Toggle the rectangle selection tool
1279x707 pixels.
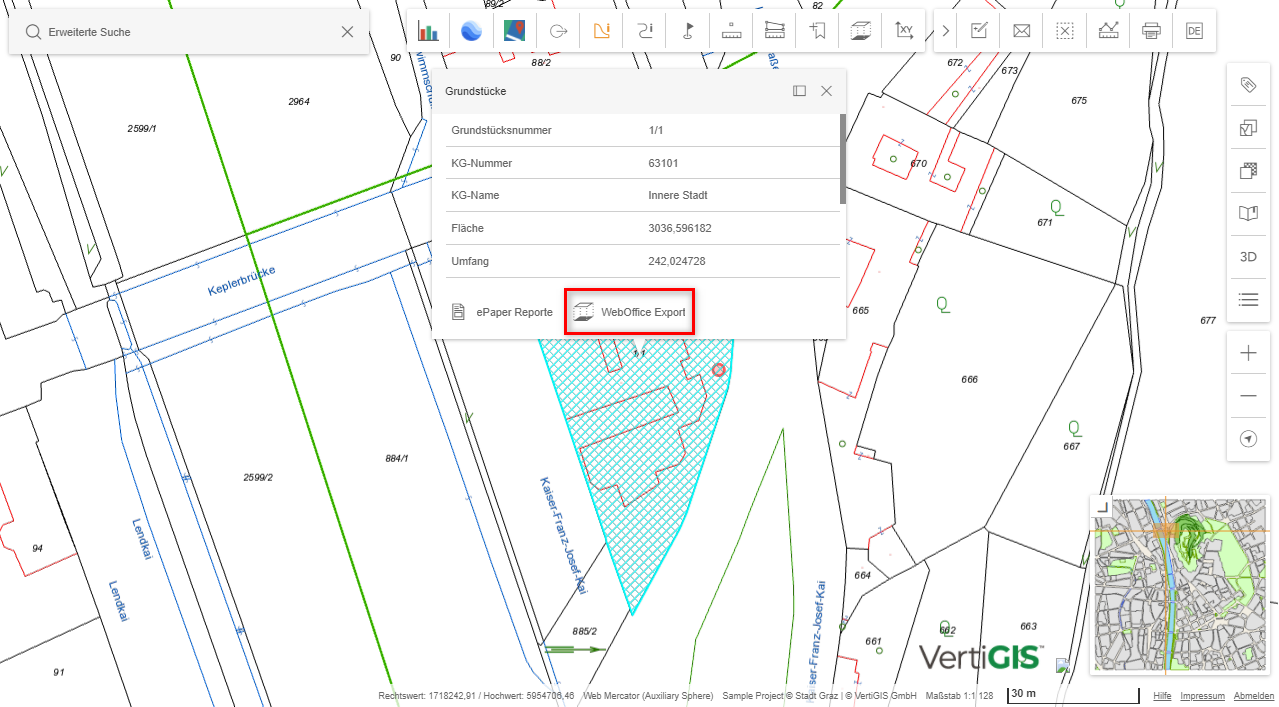click(1064, 30)
